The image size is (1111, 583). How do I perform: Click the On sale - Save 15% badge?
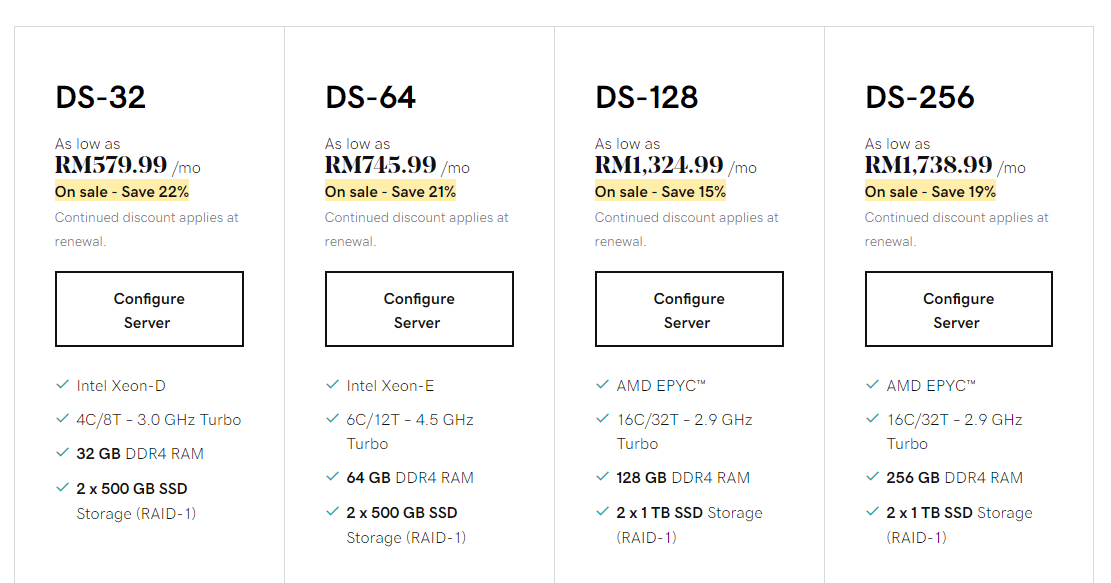click(x=660, y=192)
